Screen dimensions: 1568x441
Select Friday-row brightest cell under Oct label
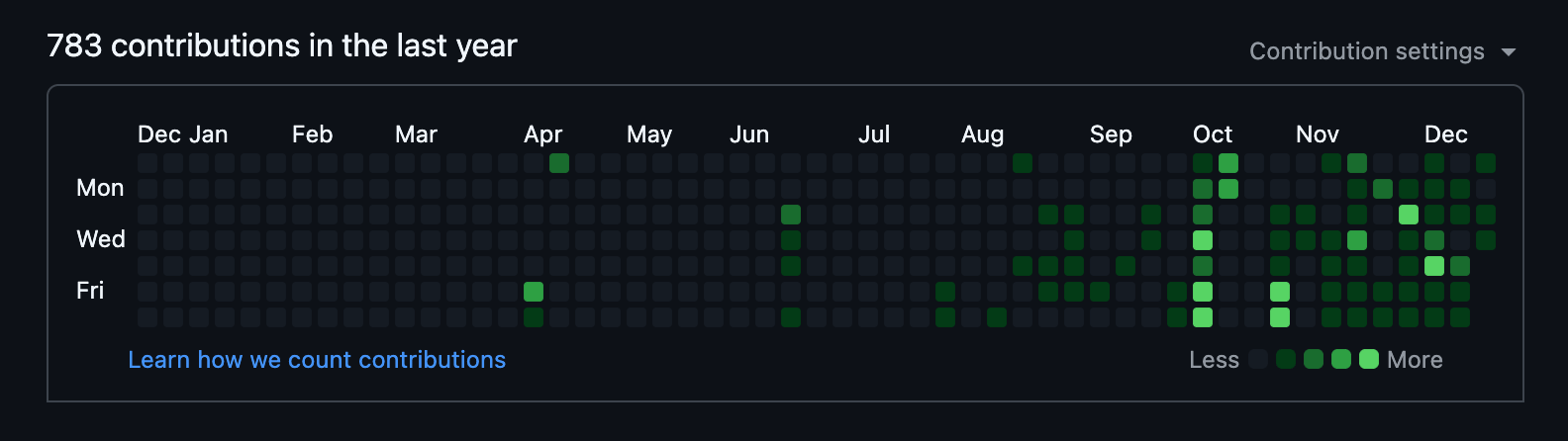1203,292
